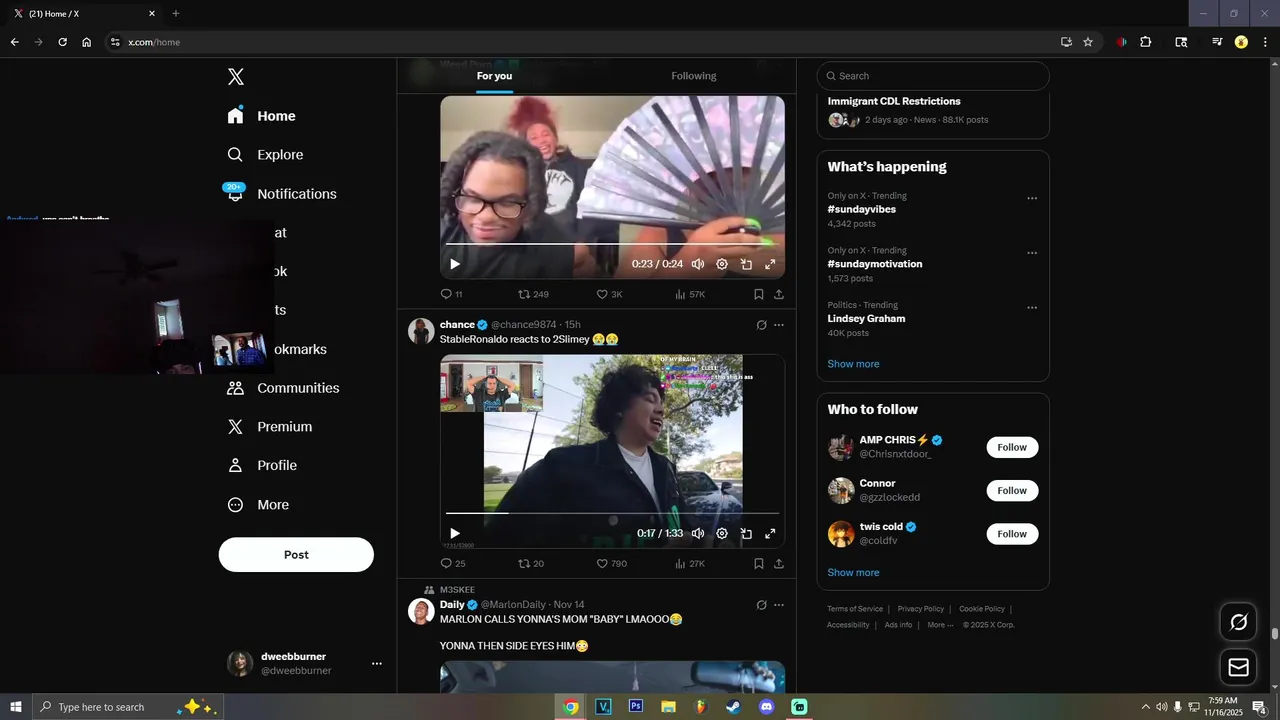Open the Terms of Service link

855,609
